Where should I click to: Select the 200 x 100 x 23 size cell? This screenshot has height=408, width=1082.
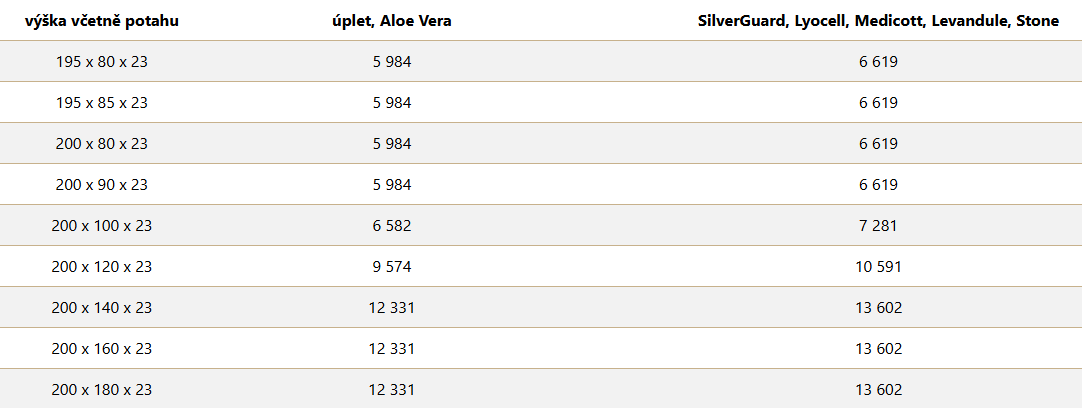102,226
